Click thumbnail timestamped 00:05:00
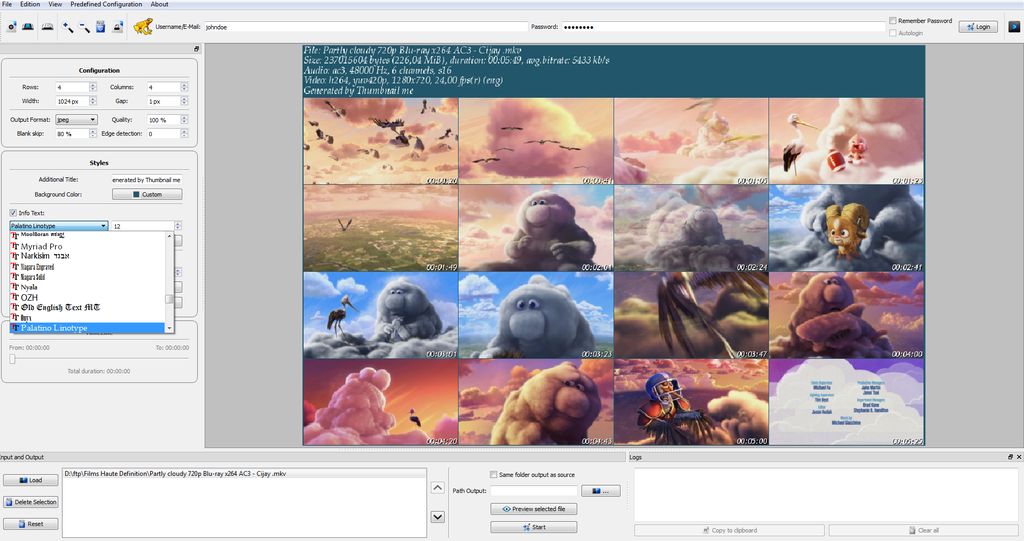 (691, 402)
